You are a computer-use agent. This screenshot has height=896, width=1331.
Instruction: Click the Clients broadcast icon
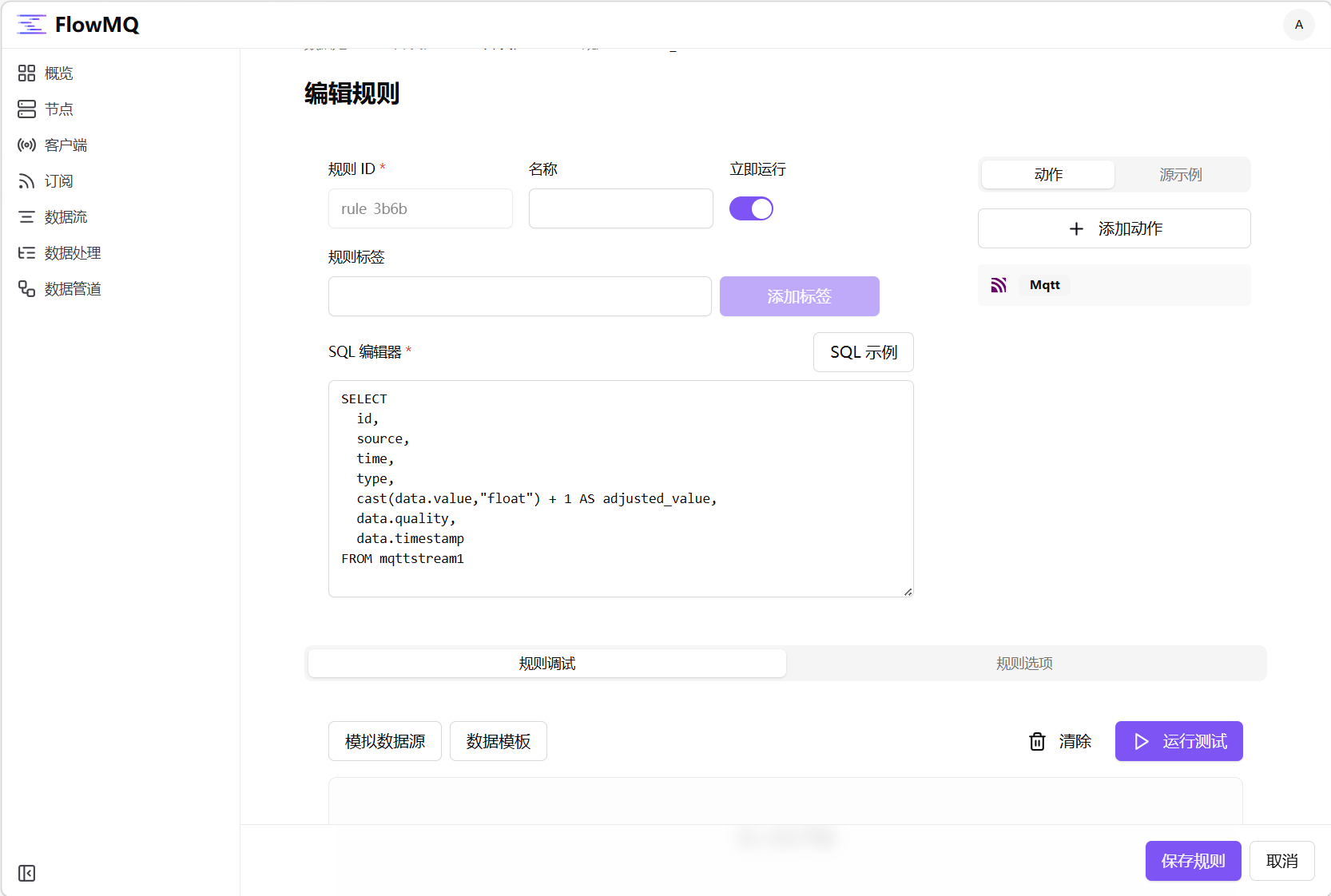point(26,145)
